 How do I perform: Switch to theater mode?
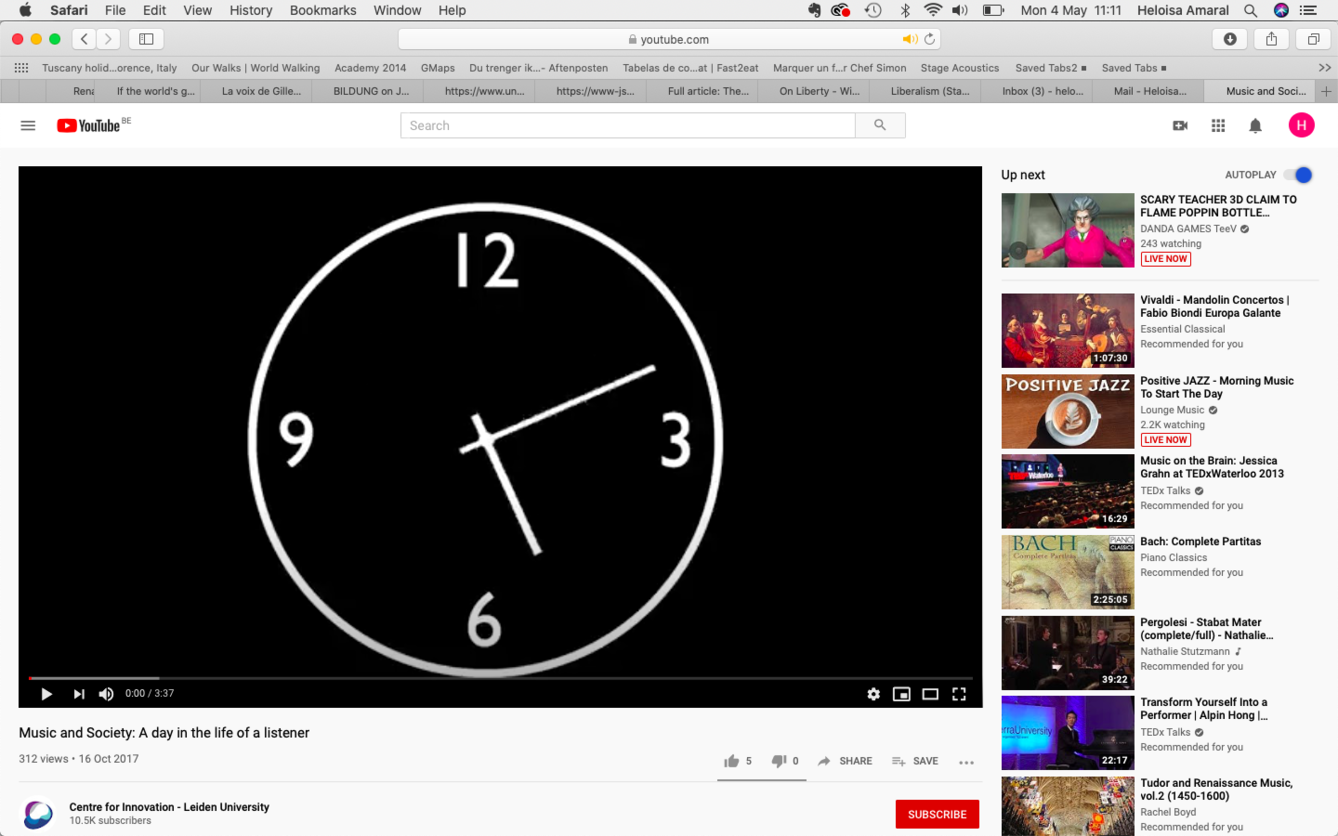pos(930,693)
